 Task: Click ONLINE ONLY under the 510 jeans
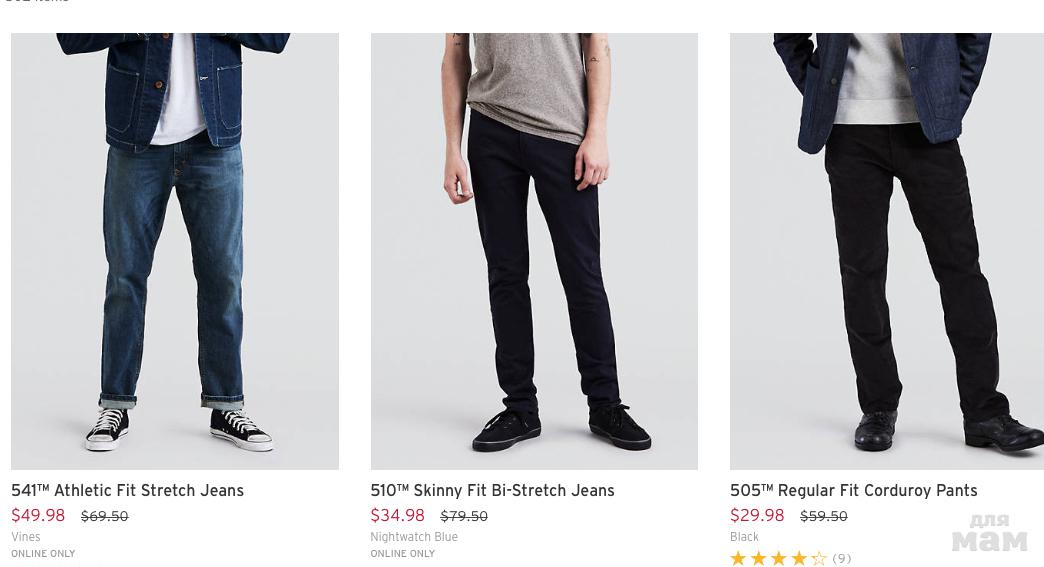coord(402,553)
